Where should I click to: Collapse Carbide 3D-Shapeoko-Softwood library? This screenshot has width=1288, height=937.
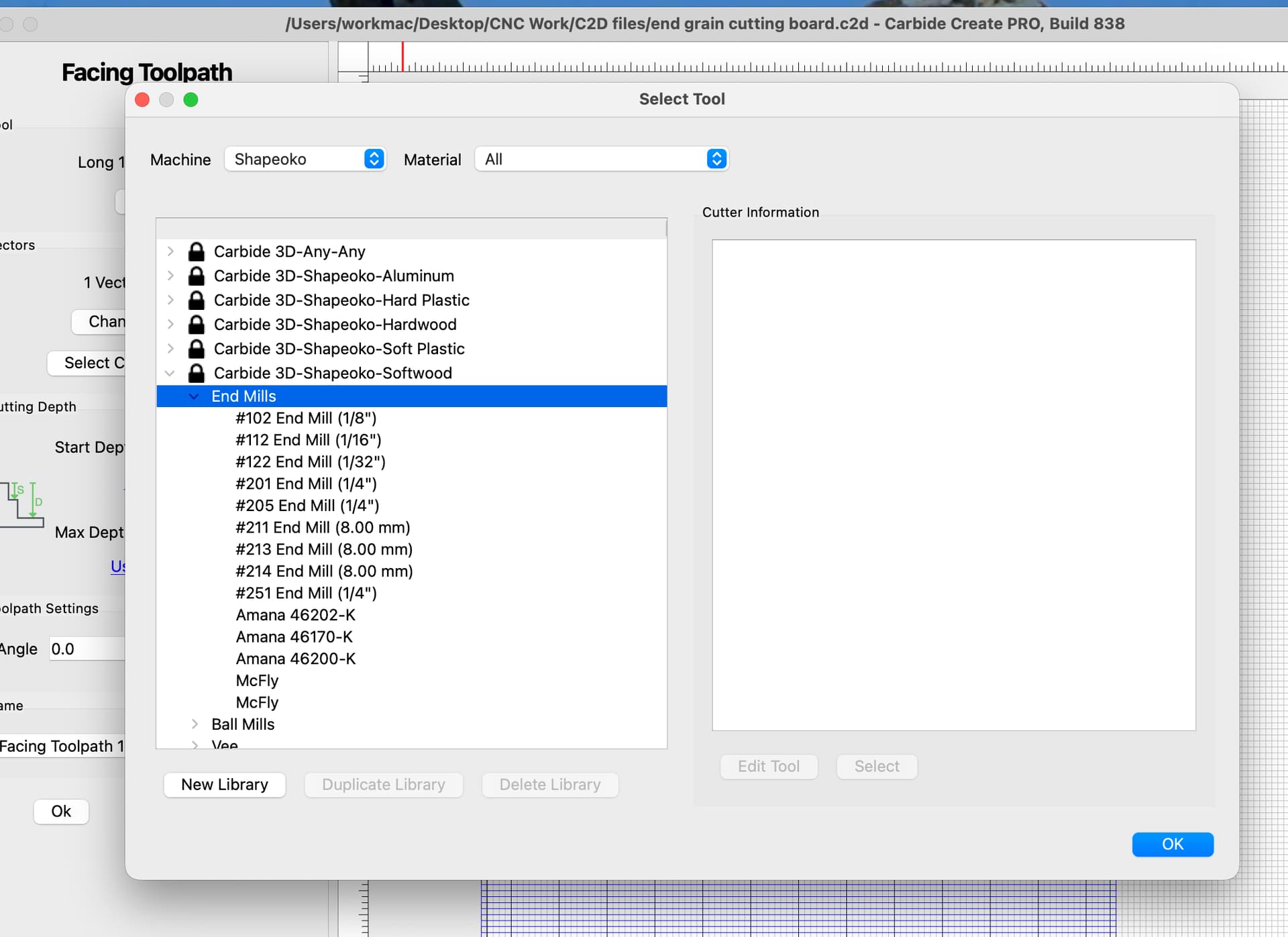tap(170, 373)
